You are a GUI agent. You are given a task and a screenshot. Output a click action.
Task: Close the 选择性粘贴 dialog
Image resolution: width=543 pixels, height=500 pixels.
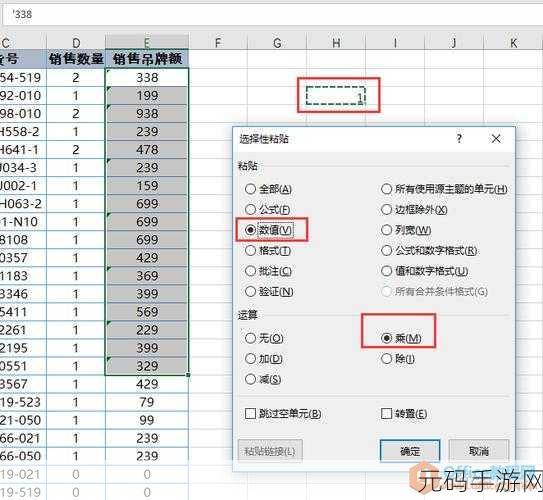[x=496, y=139]
